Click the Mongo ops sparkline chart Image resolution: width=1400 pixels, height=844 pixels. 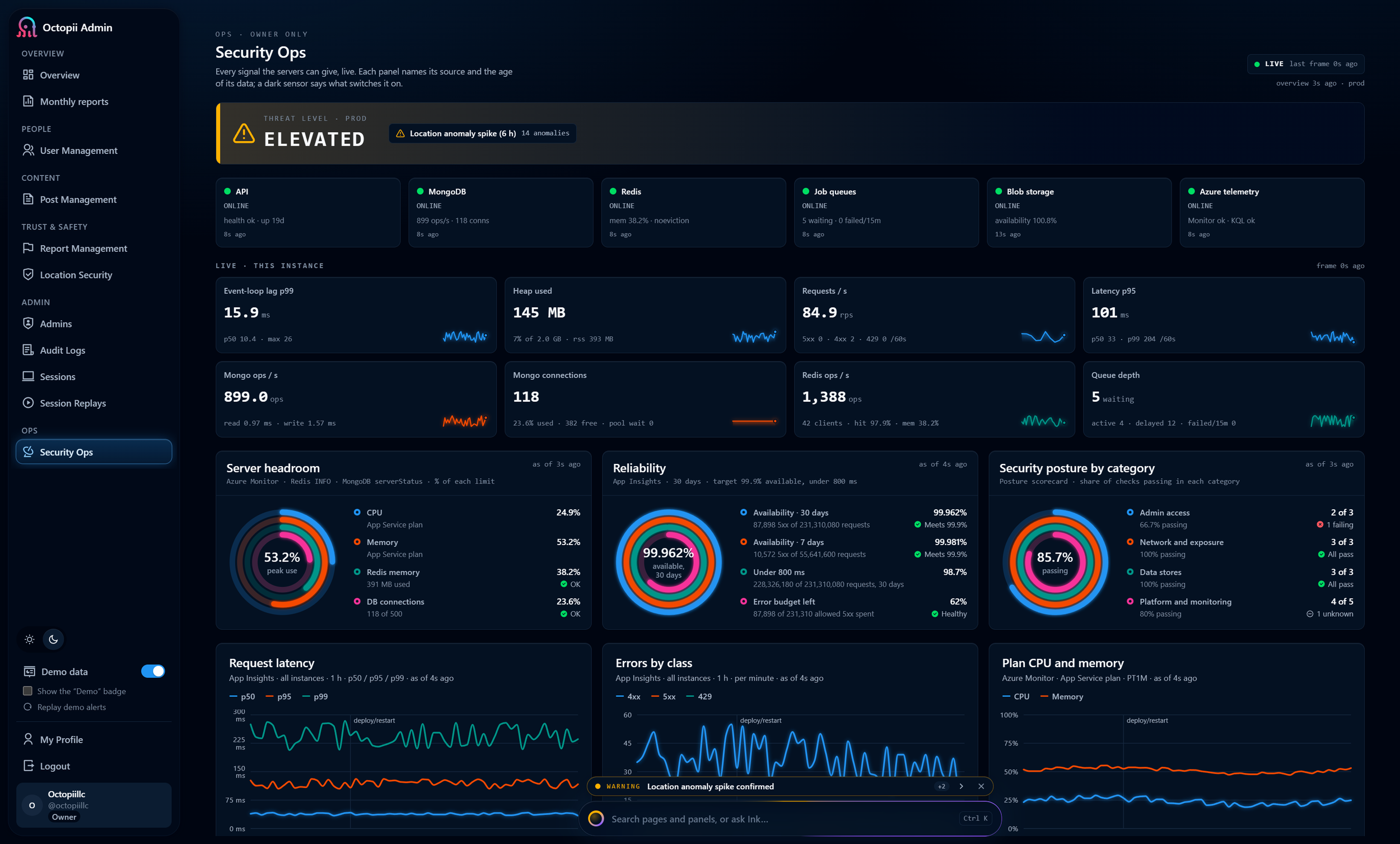[x=465, y=421]
